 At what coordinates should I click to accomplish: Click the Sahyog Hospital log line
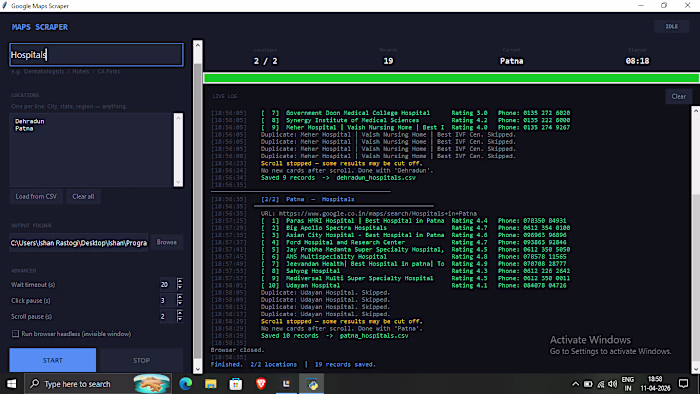(x=415, y=271)
